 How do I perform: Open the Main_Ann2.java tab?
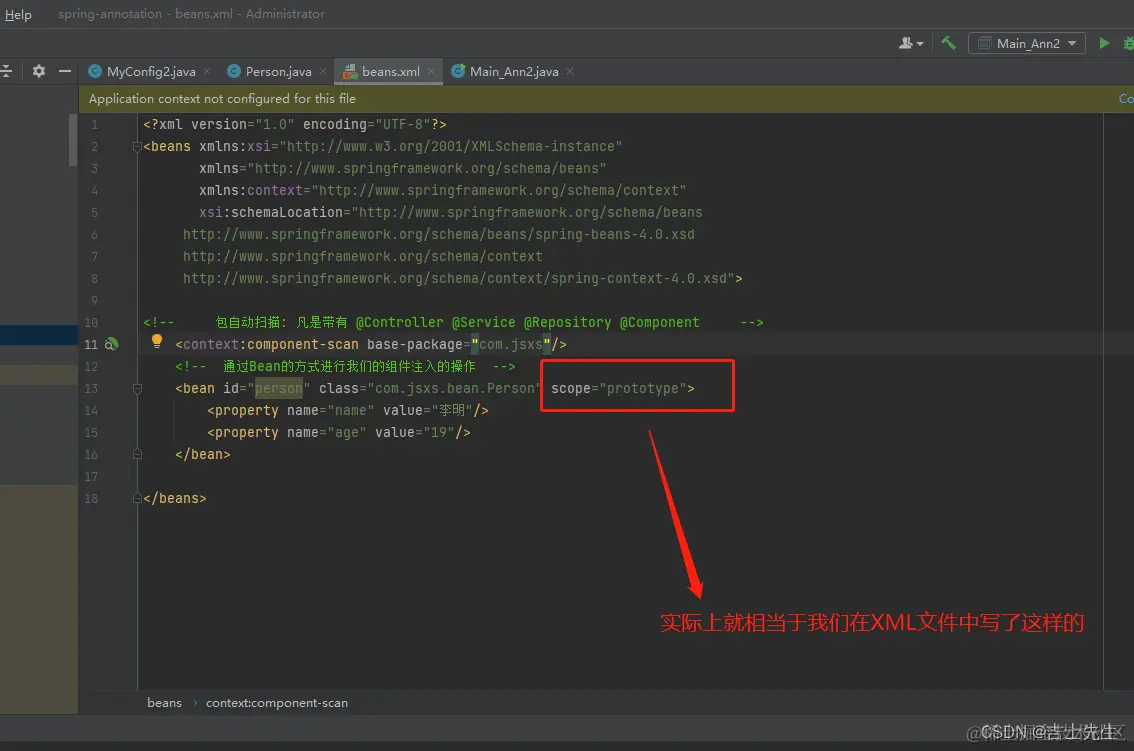click(513, 72)
